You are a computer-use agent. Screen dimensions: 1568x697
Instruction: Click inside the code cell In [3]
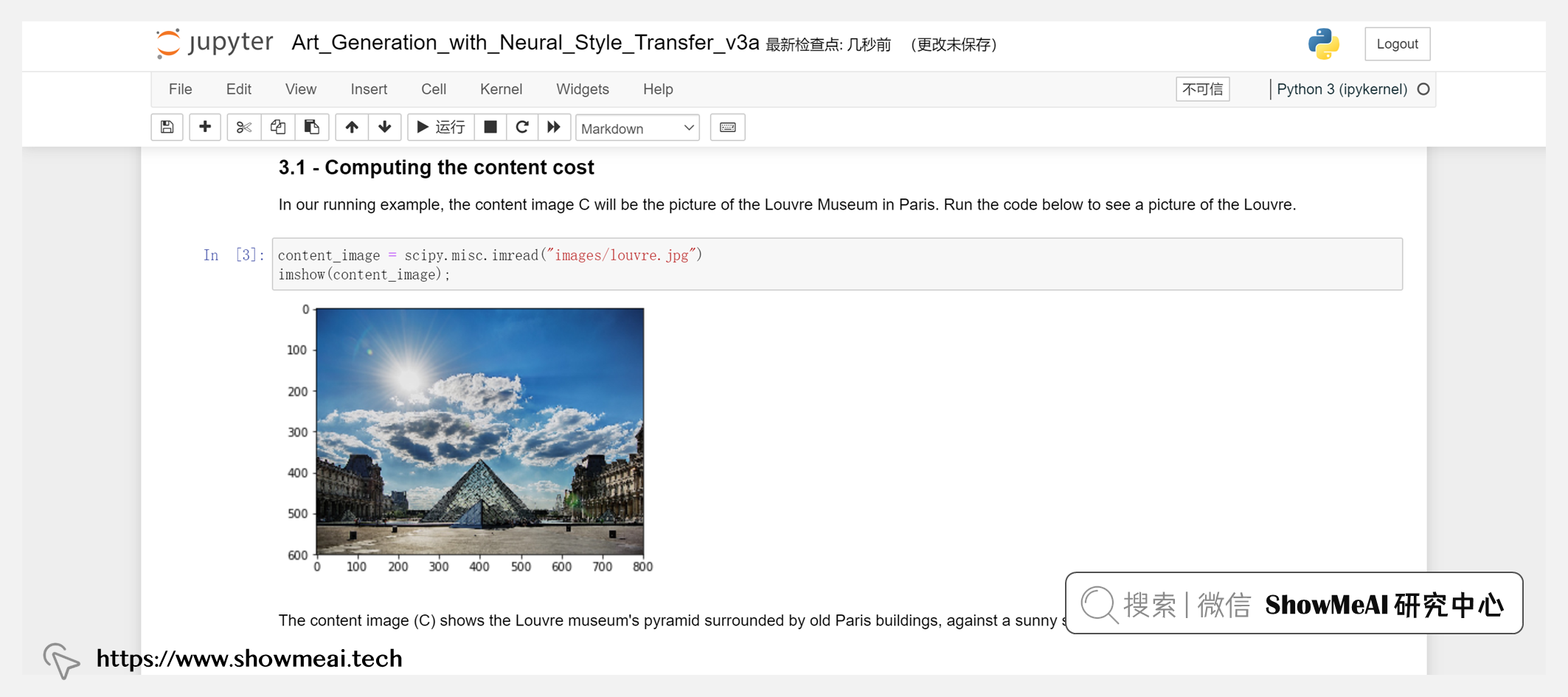[x=837, y=264]
